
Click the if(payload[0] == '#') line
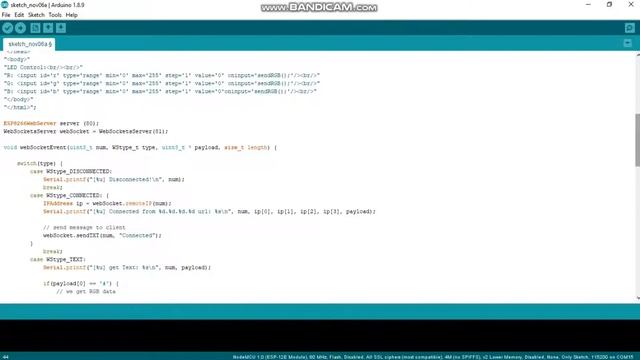81,284
